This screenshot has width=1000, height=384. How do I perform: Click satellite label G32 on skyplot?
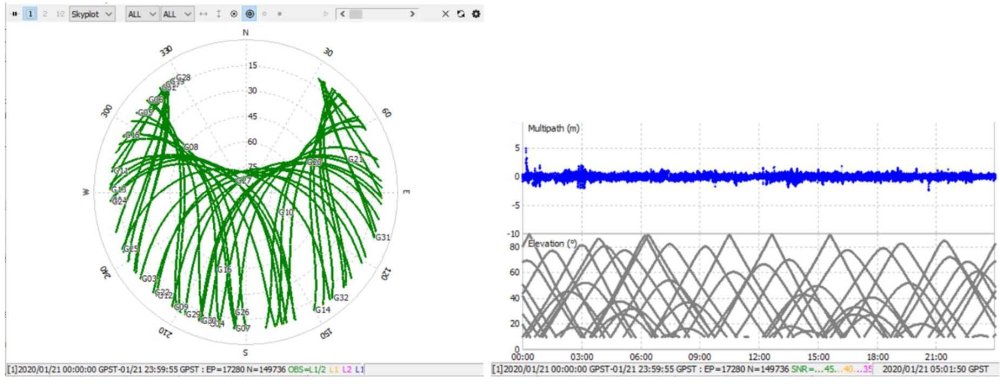[341, 298]
